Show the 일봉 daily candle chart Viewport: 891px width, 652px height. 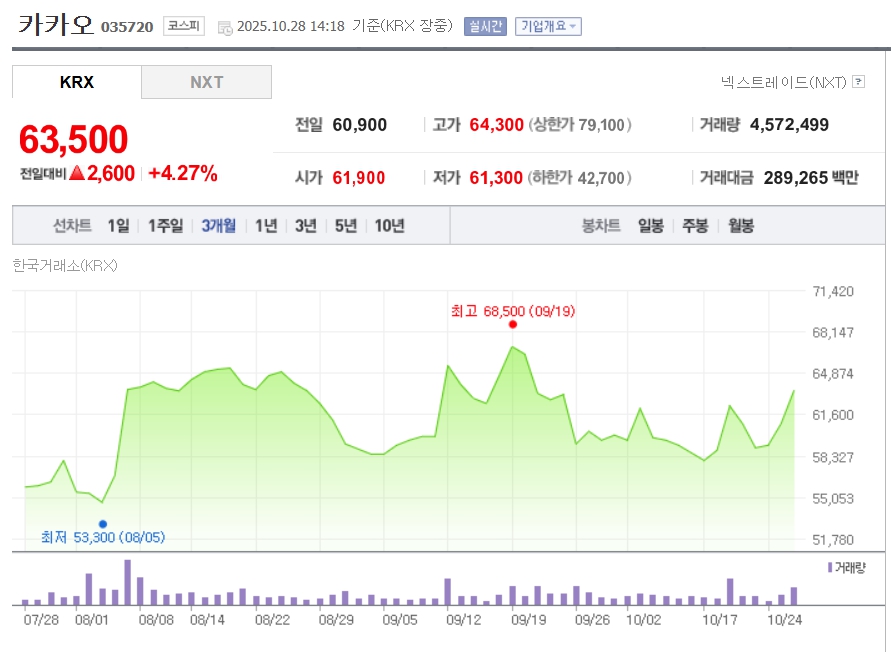point(650,226)
